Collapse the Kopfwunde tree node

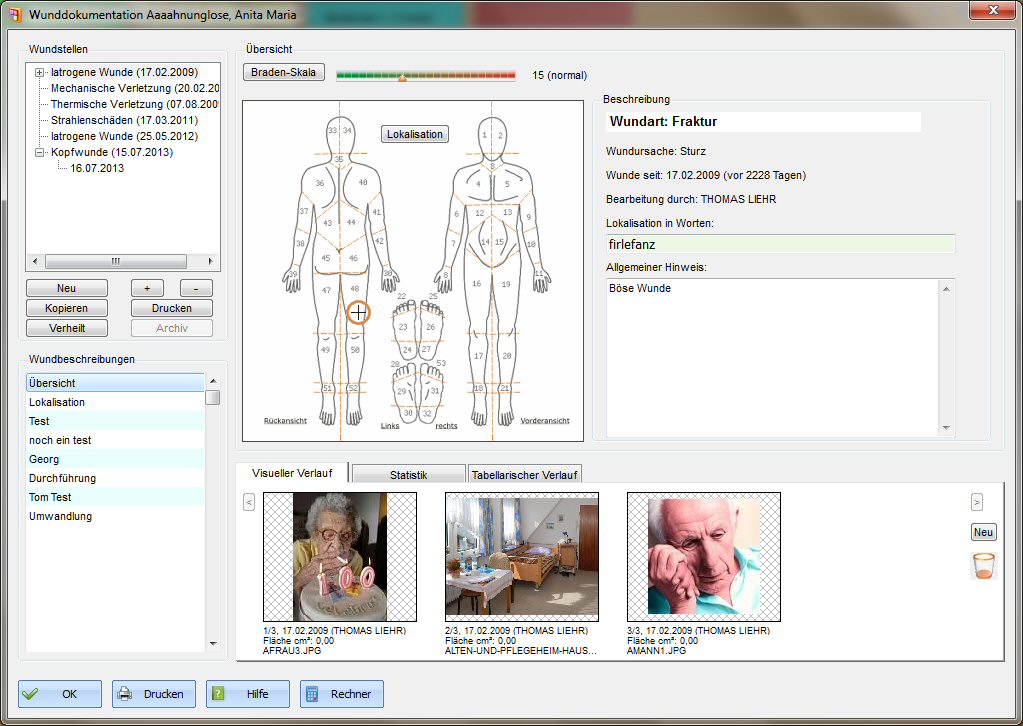click(40, 153)
